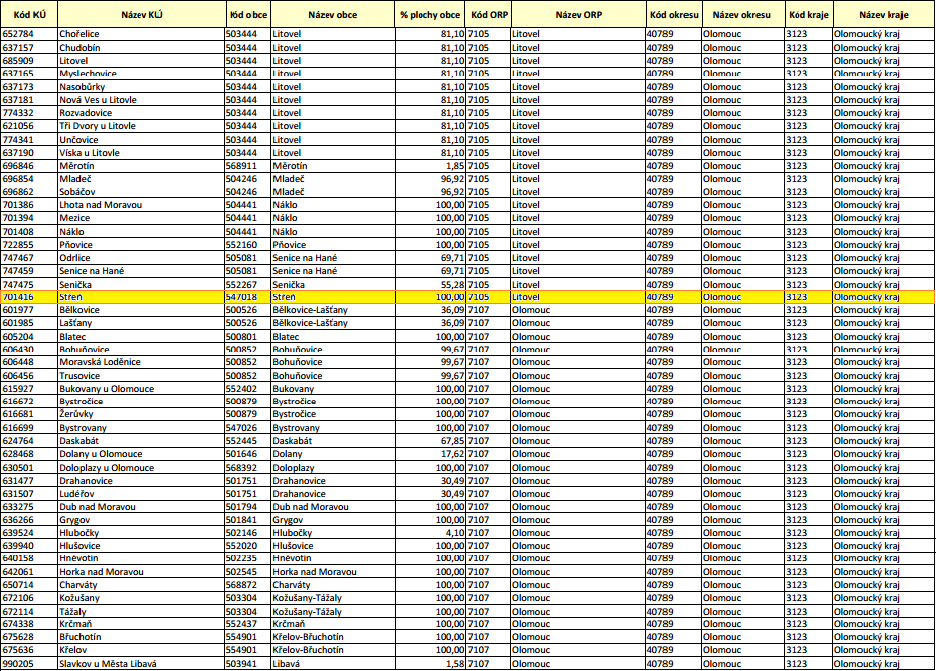
Task: Select the "Bukovany u Olomouce" cell
Action: pyautogui.click(x=141, y=389)
